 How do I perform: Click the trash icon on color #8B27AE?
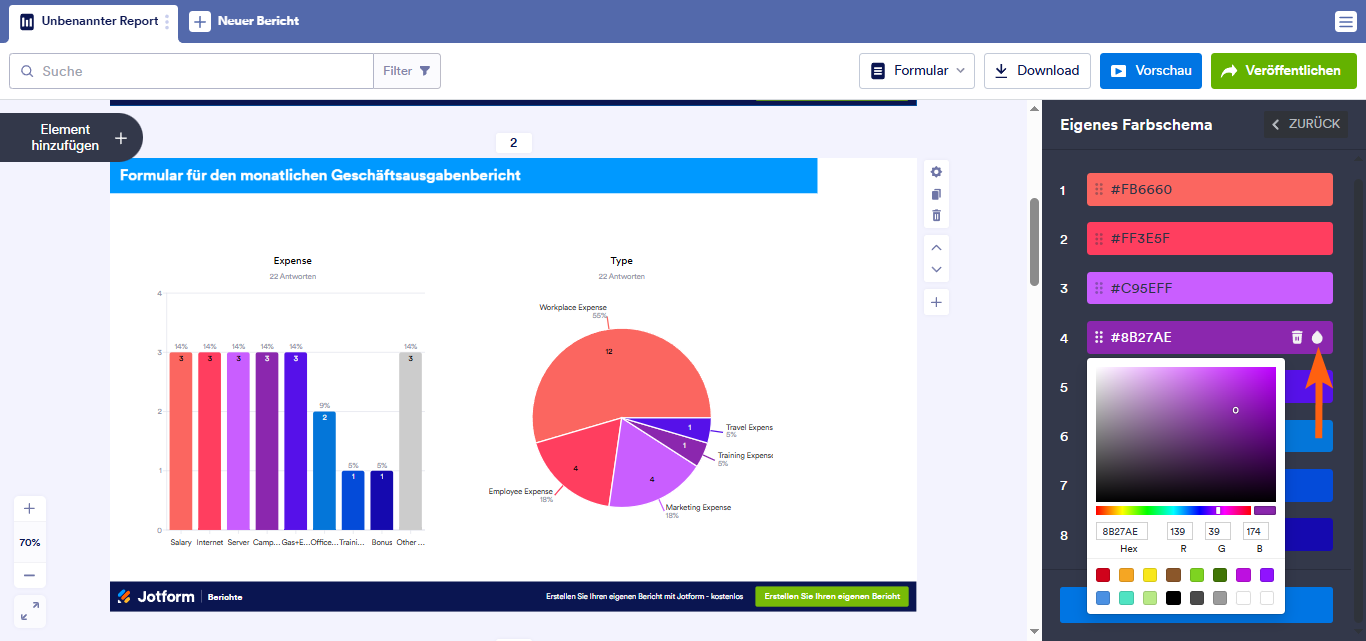(x=1297, y=338)
